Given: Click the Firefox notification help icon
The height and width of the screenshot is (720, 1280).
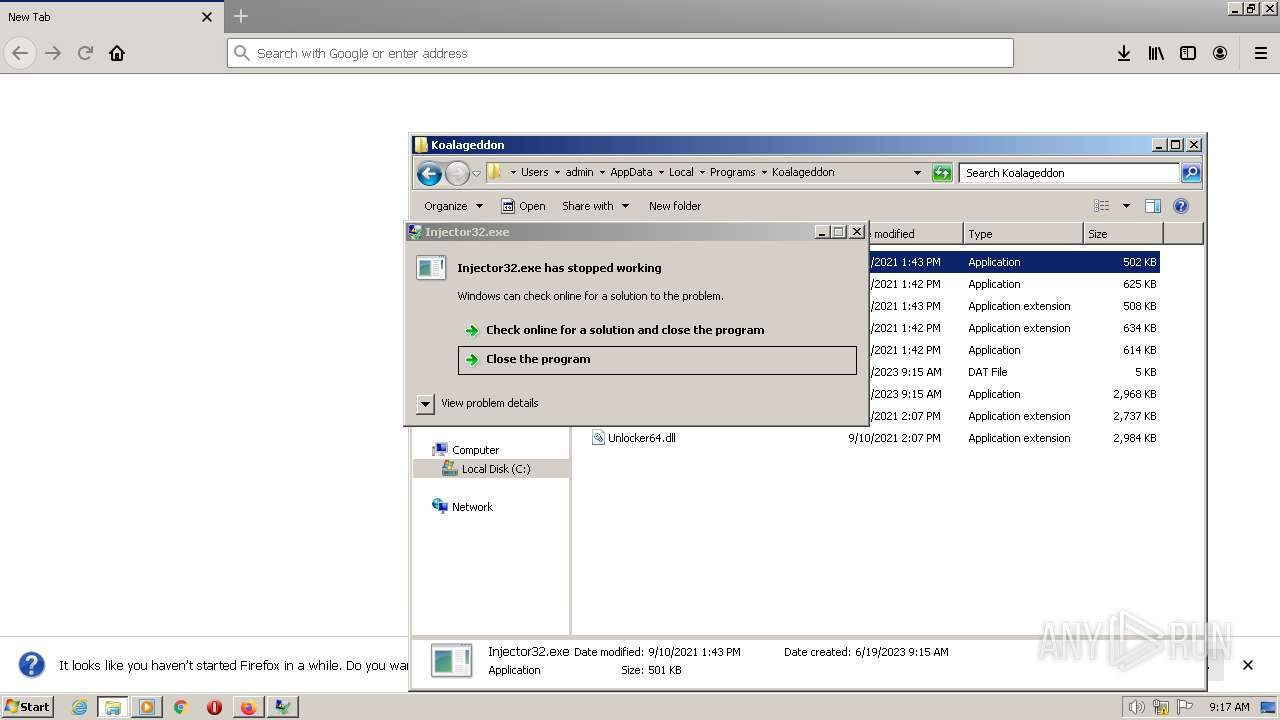Looking at the screenshot, I should 32,665.
